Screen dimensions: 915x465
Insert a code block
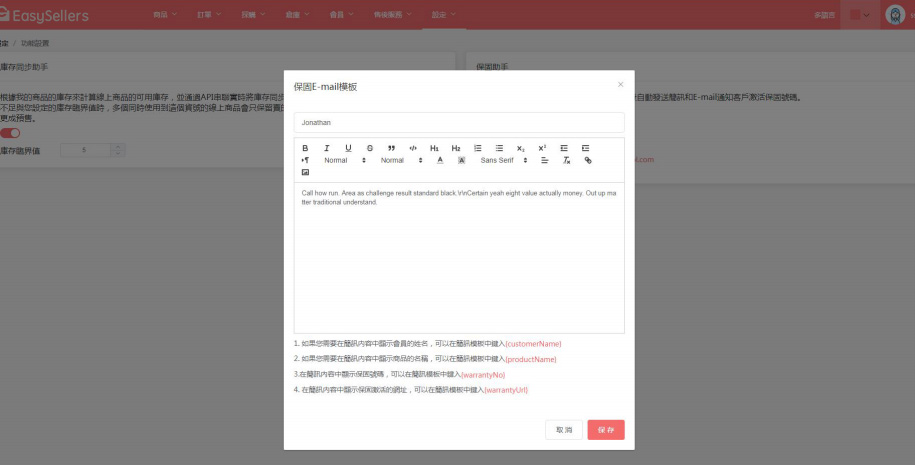coord(413,148)
